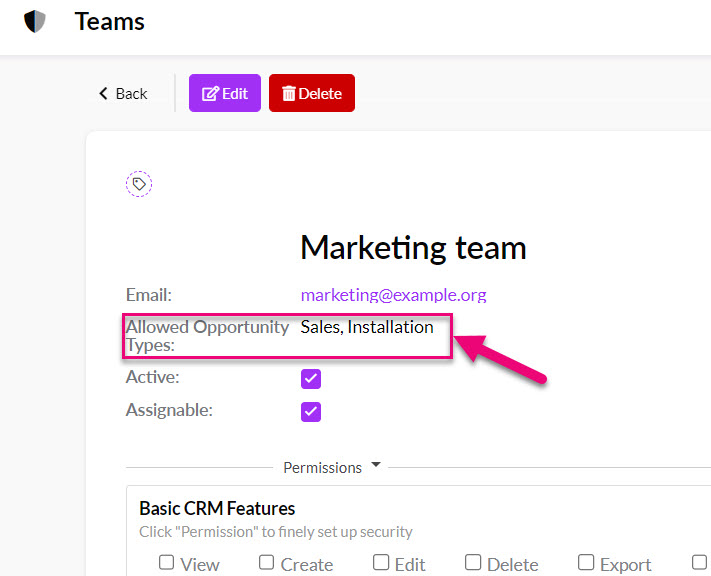
Task: Enable the Create permission checkbox
Action: [266, 562]
